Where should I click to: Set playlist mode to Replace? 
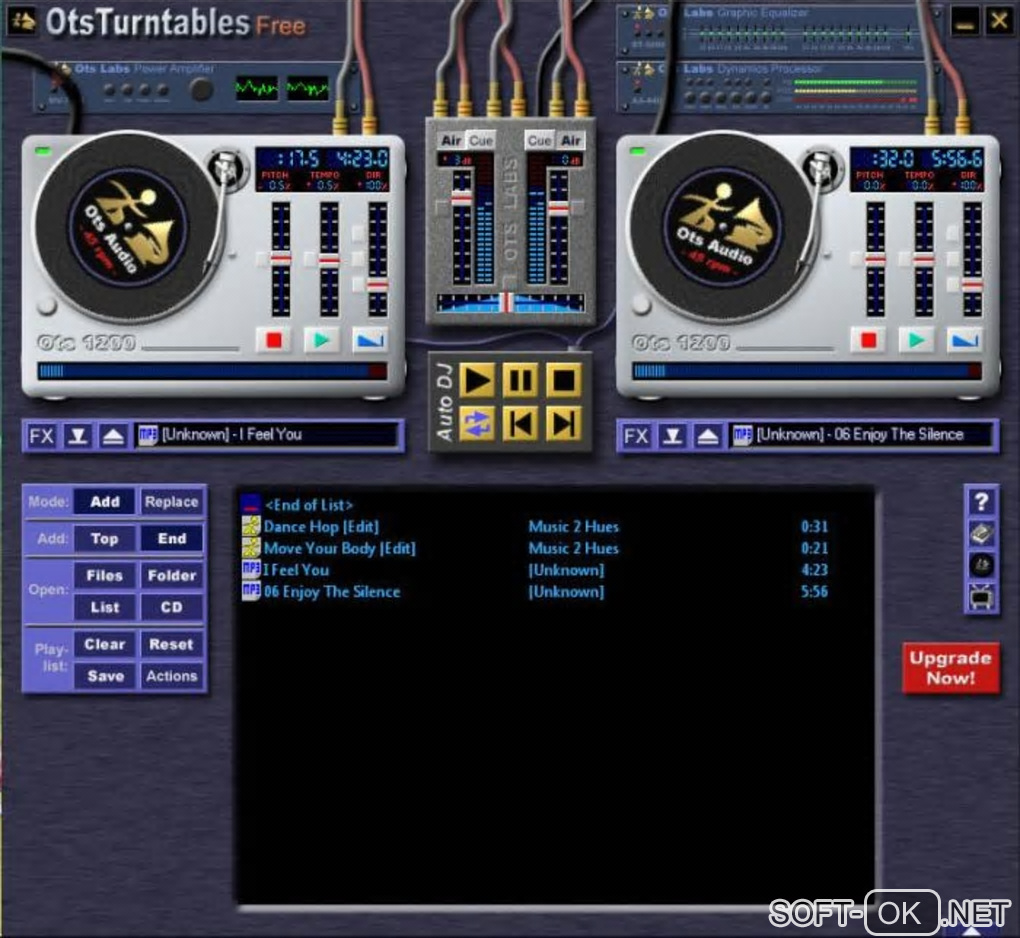tap(172, 502)
